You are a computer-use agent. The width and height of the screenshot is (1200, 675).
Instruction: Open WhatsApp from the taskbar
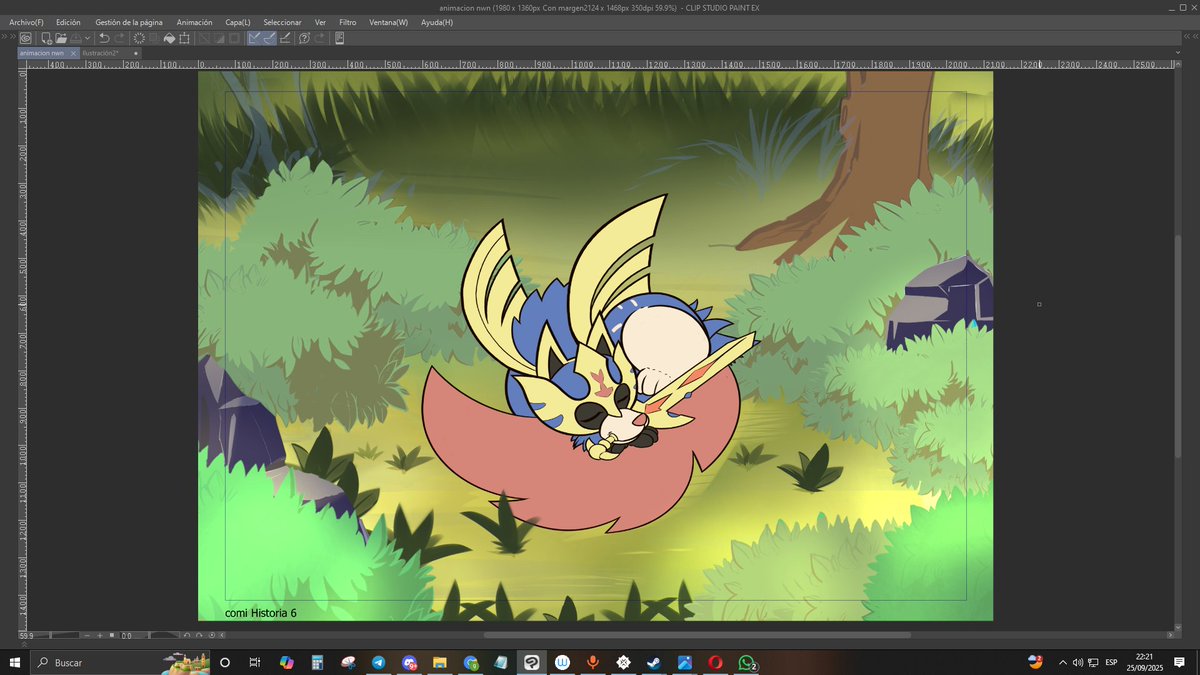click(746, 662)
